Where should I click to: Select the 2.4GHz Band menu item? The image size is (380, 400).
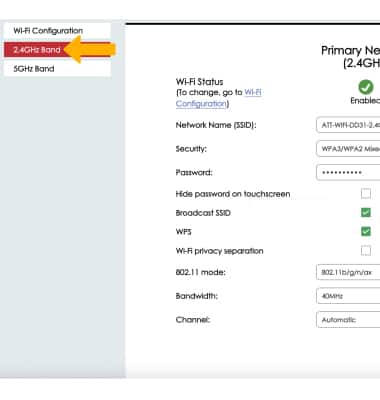[57, 50]
